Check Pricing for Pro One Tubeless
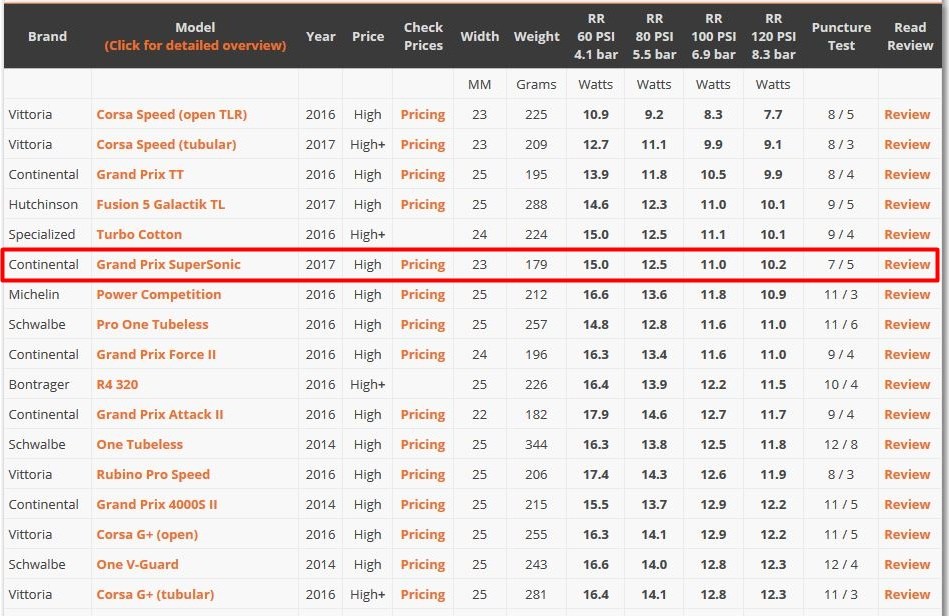Image resolution: width=949 pixels, height=616 pixels. [422, 324]
